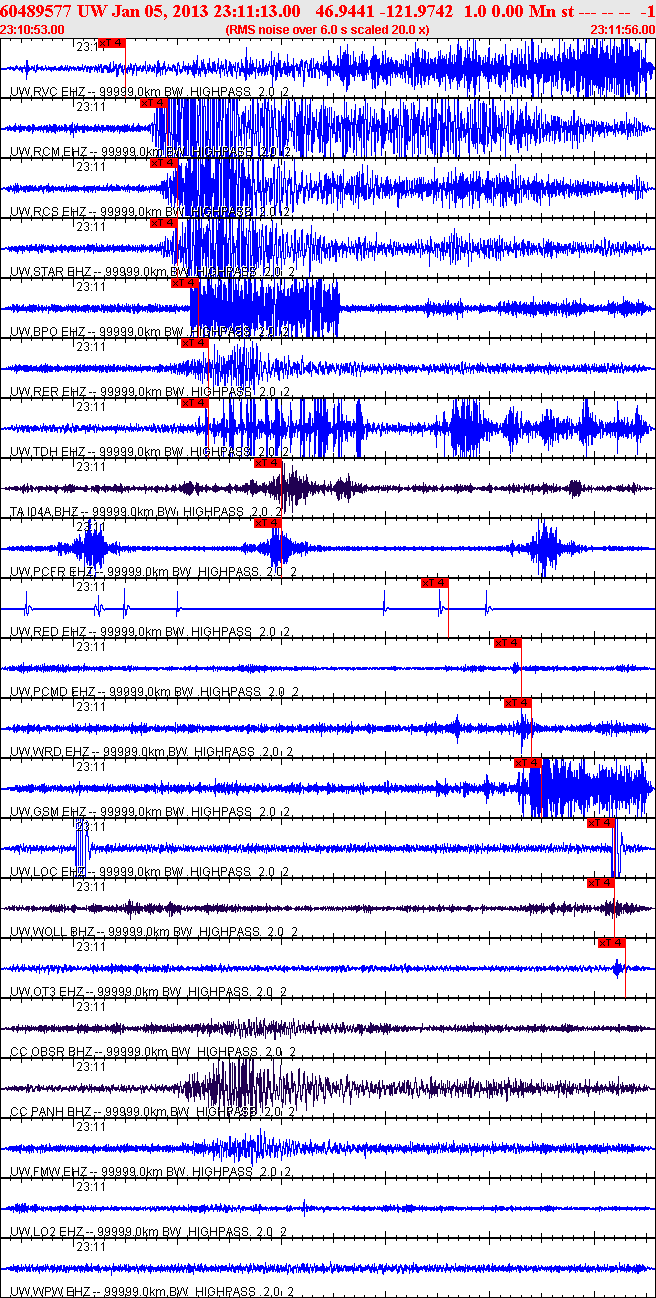Click the start time 23:10:53.00 label

tap(32, 30)
